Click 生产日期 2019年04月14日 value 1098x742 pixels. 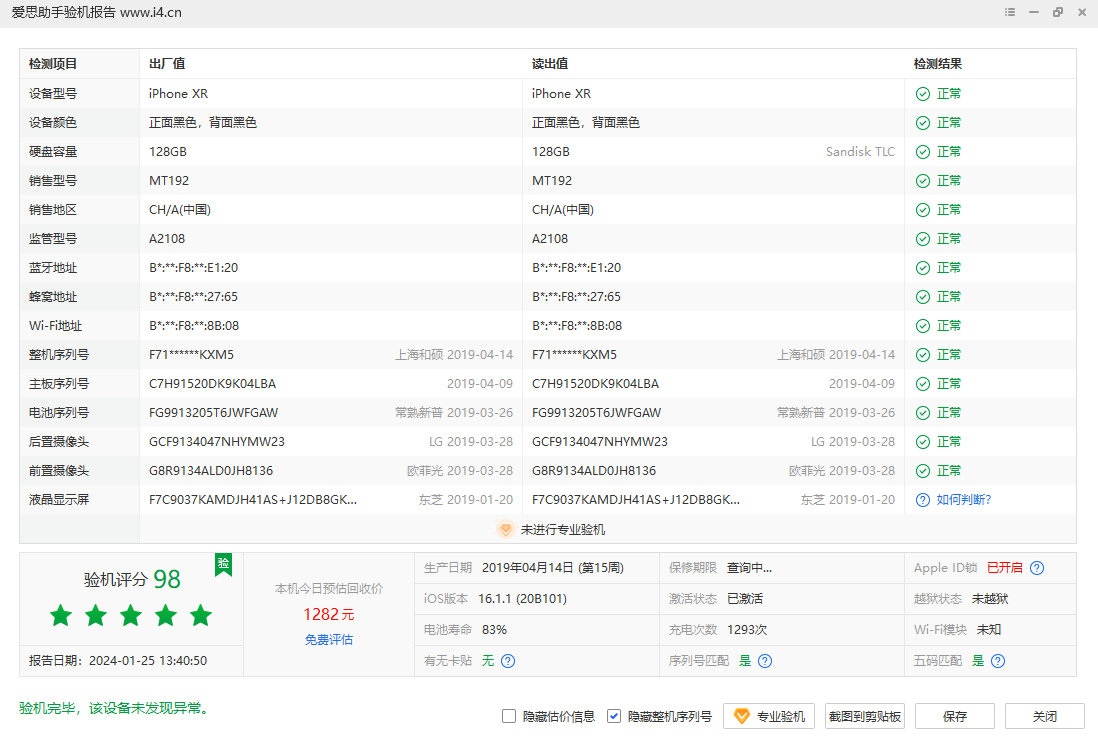click(x=553, y=568)
